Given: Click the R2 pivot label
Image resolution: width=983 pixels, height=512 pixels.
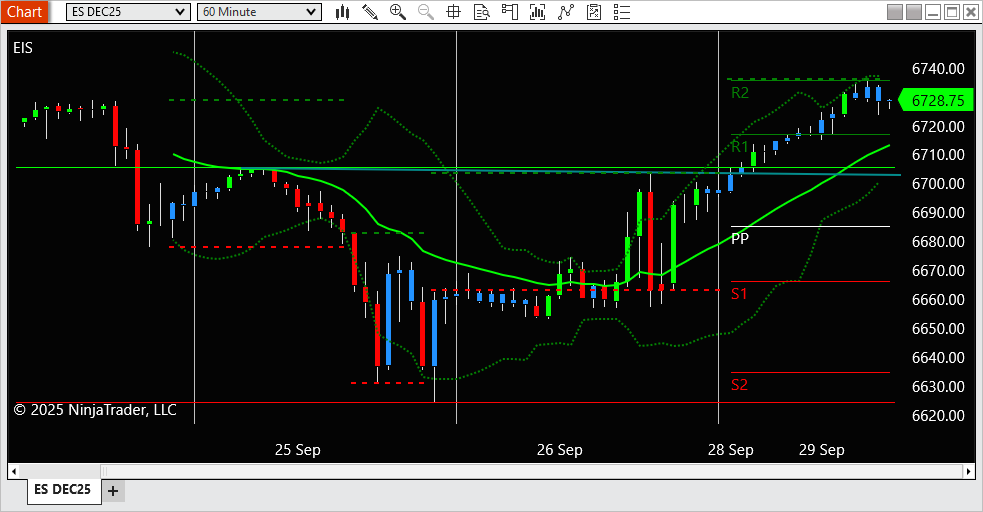Looking at the screenshot, I should pos(740,93).
